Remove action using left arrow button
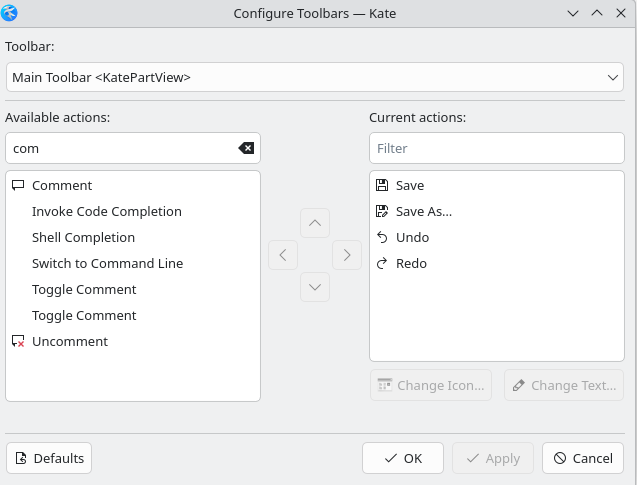 [x=283, y=255]
